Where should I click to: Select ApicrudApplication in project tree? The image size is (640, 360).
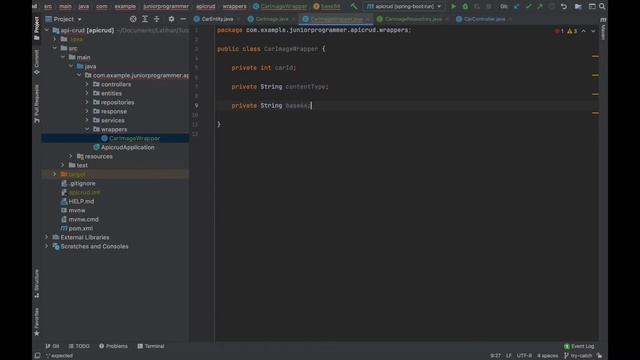click(x=127, y=147)
